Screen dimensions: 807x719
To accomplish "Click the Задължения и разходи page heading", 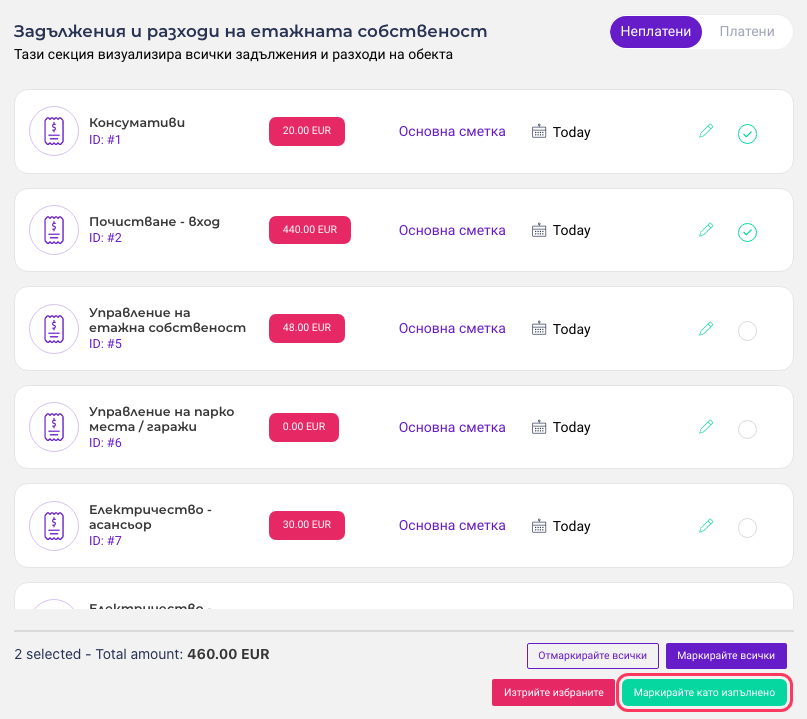I will coord(250,31).
